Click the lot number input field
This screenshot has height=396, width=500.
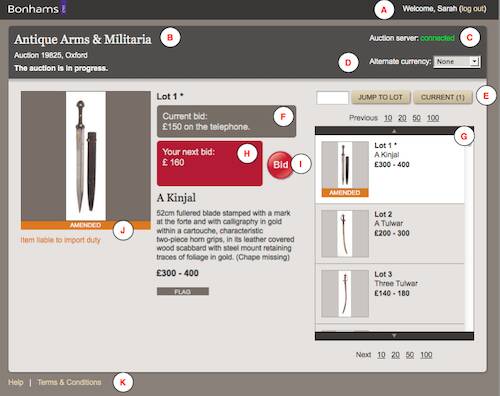(332, 98)
